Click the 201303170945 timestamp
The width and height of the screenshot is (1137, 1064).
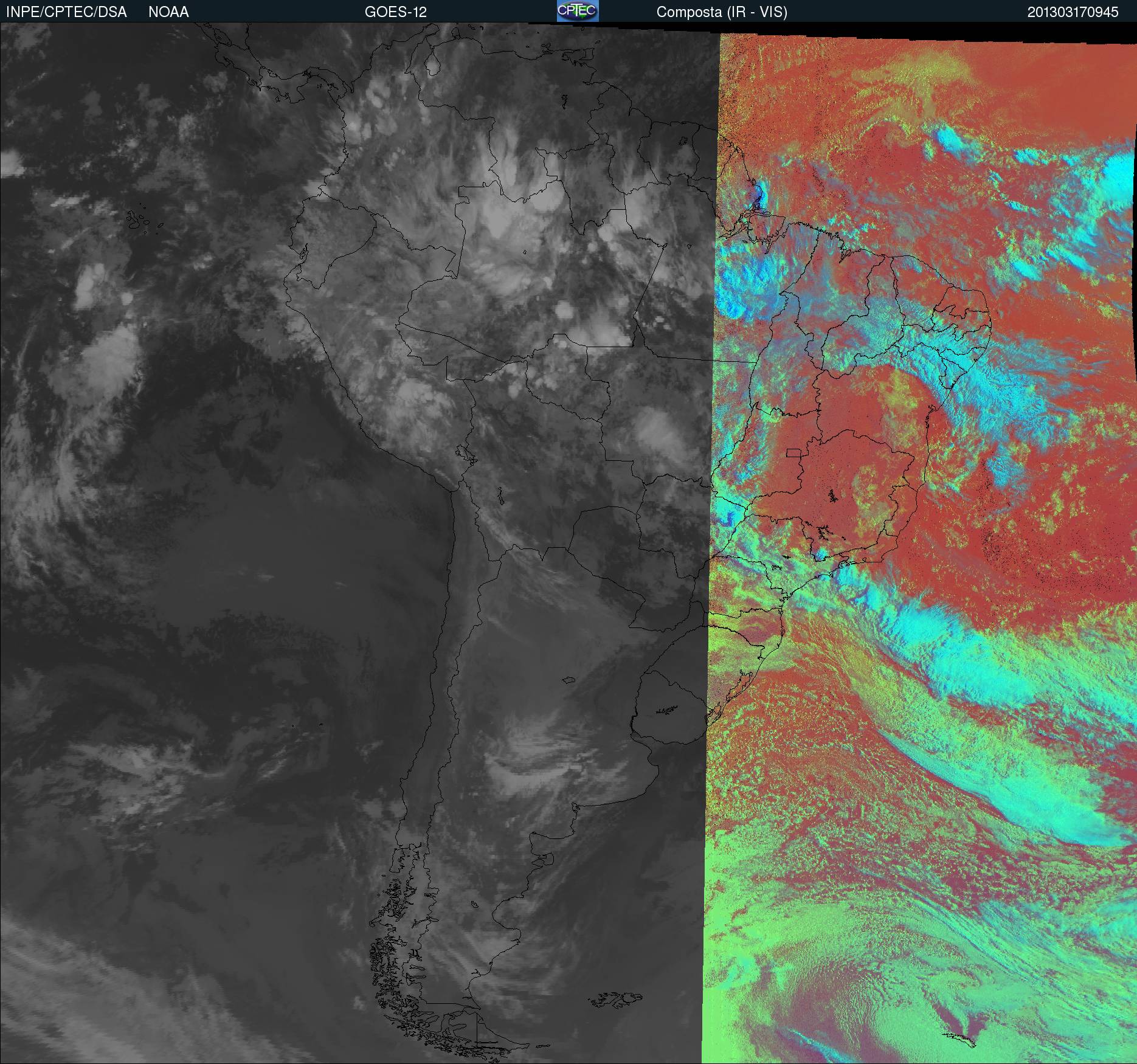pyautogui.click(x=1073, y=12)
